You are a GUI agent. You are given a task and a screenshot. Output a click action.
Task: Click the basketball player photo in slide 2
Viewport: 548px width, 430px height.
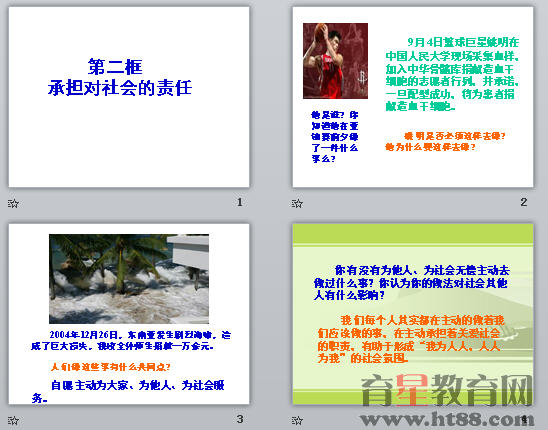(x=335, y=61)
